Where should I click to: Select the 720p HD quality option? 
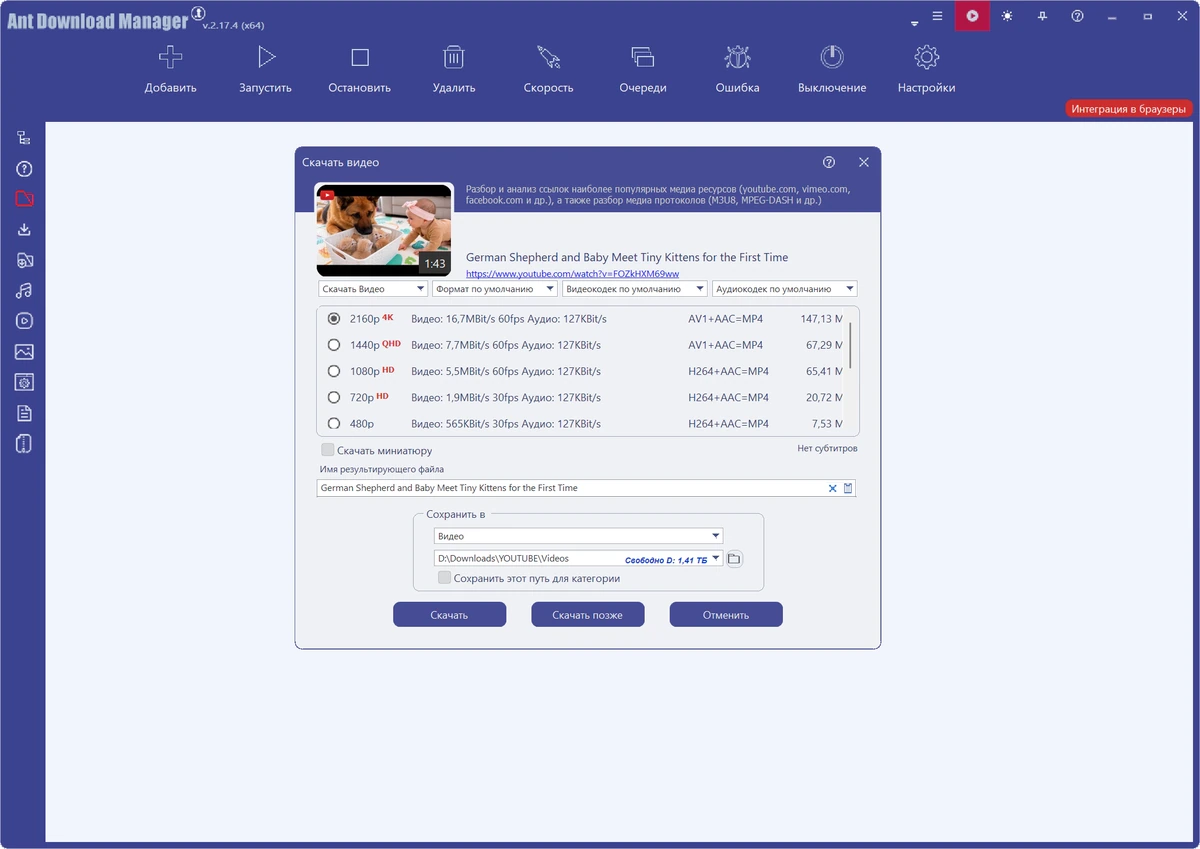[x=334, y=398]
